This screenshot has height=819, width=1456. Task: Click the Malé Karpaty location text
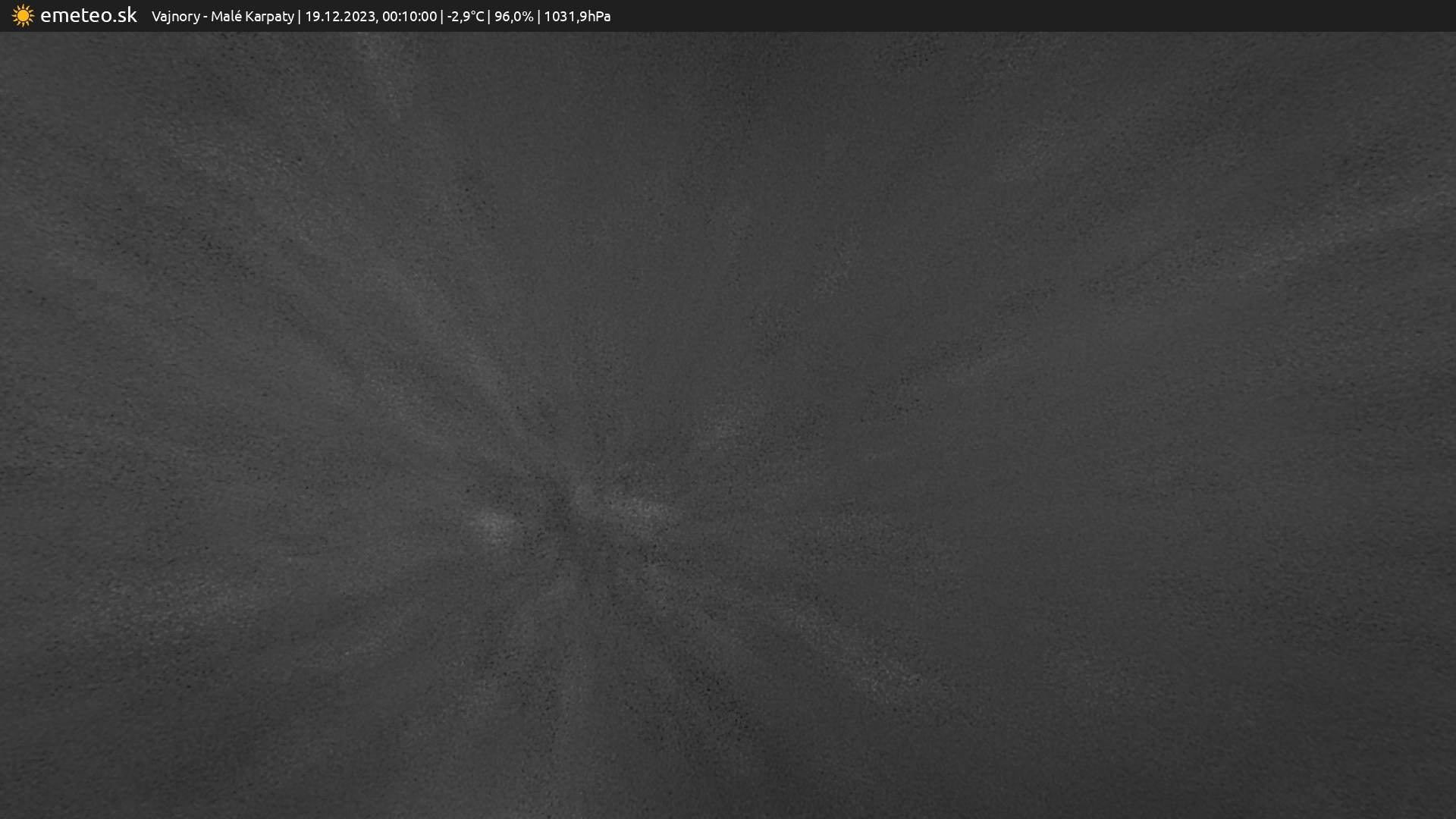click(x=252, y=17)
